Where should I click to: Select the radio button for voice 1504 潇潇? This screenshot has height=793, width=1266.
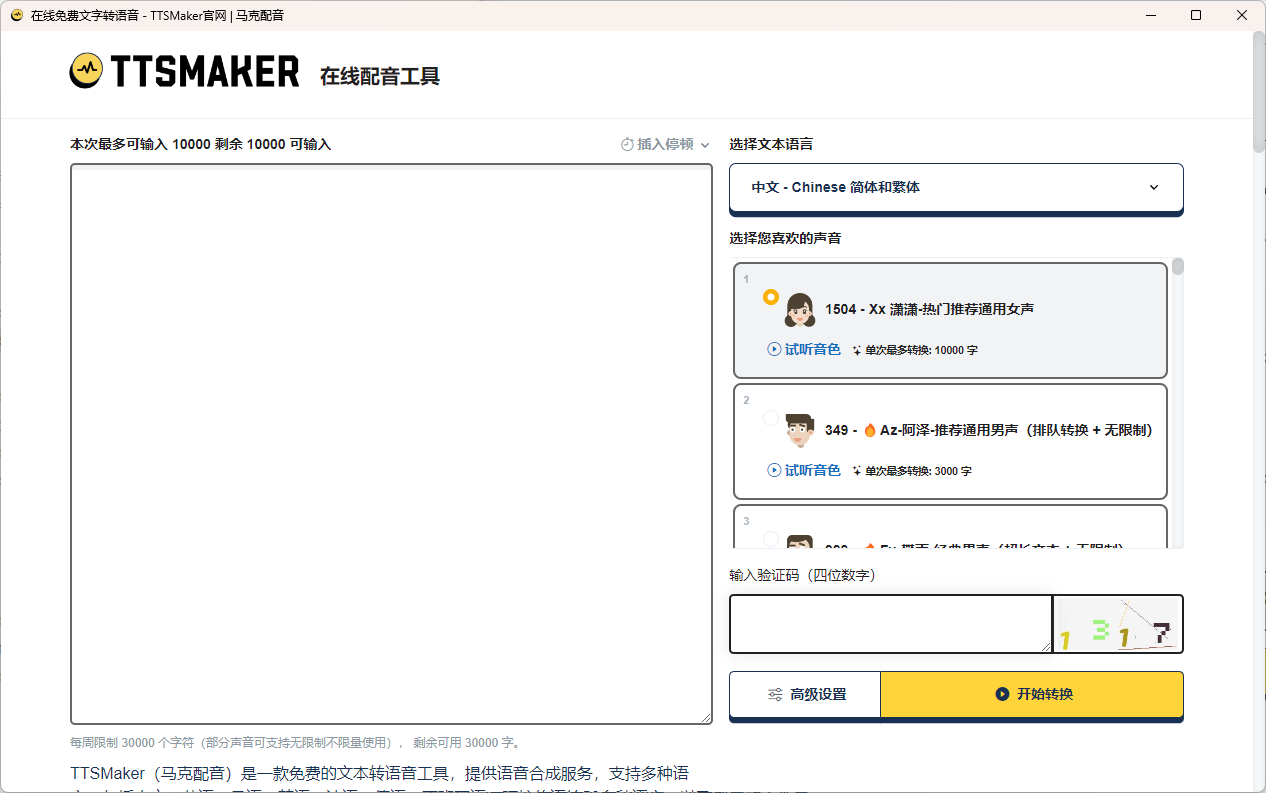pyautogui.click(x=769, y=297)
